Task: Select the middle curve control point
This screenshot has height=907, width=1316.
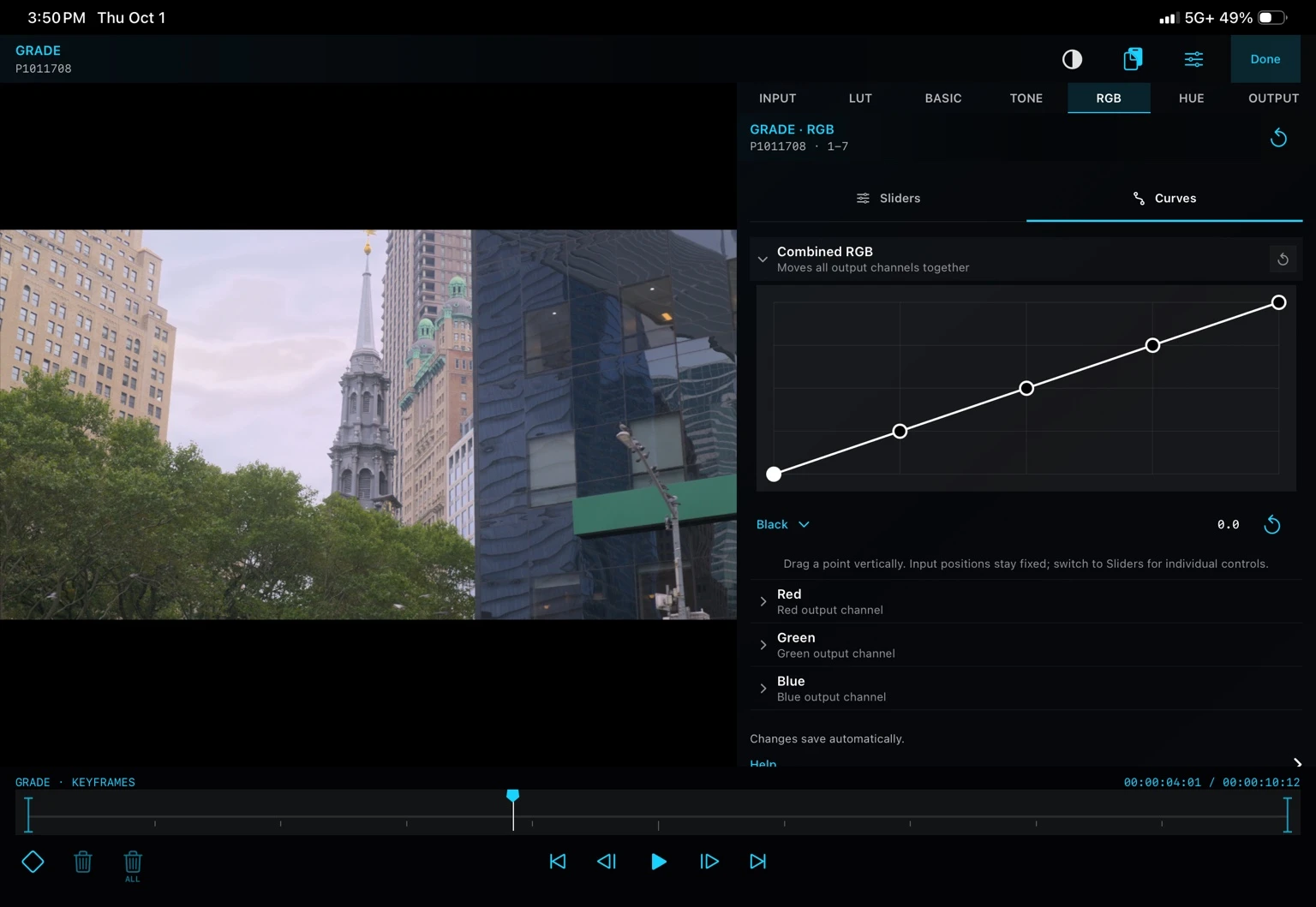Action: tap(1026, 388)
